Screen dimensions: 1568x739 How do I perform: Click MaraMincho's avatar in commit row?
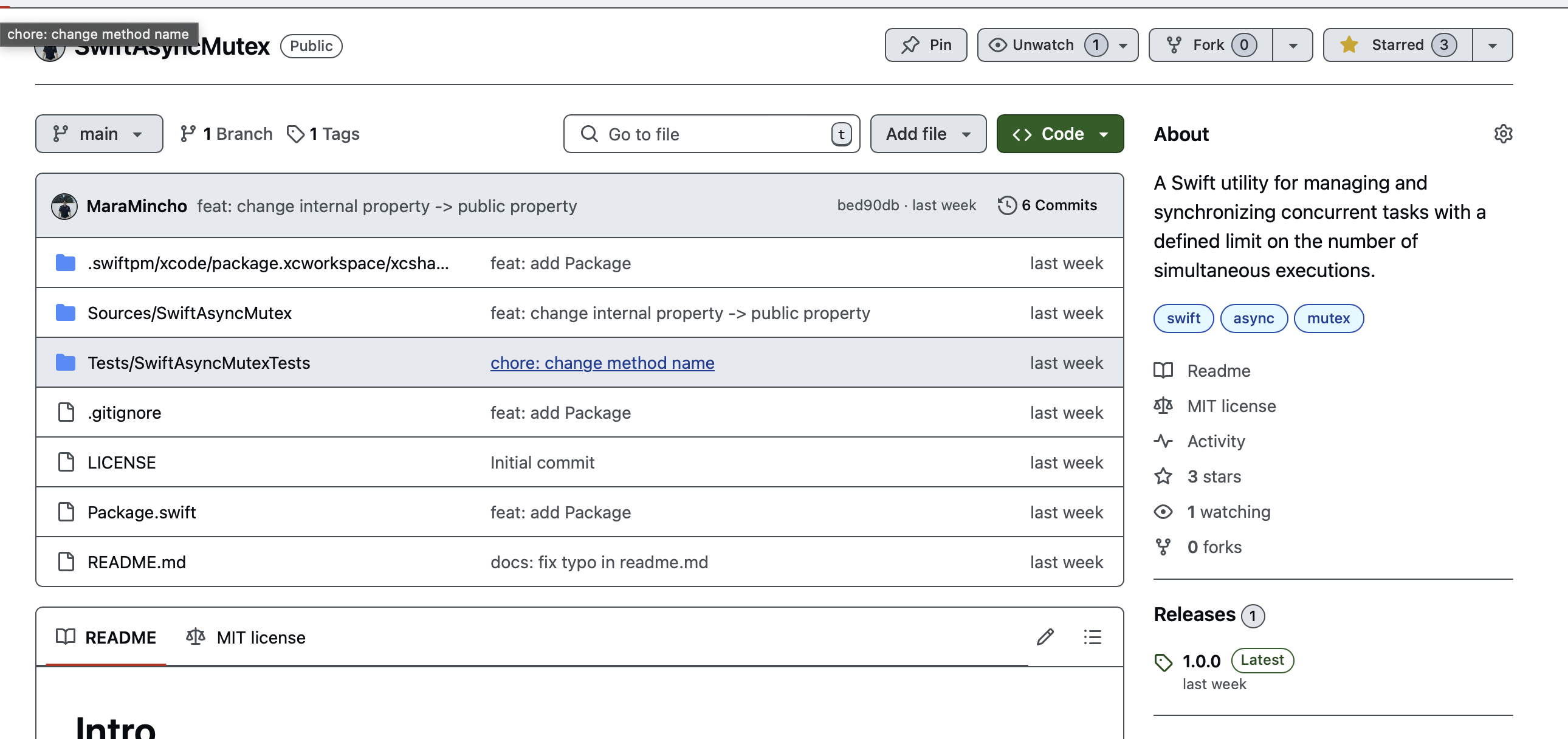(x=64, y=207)
